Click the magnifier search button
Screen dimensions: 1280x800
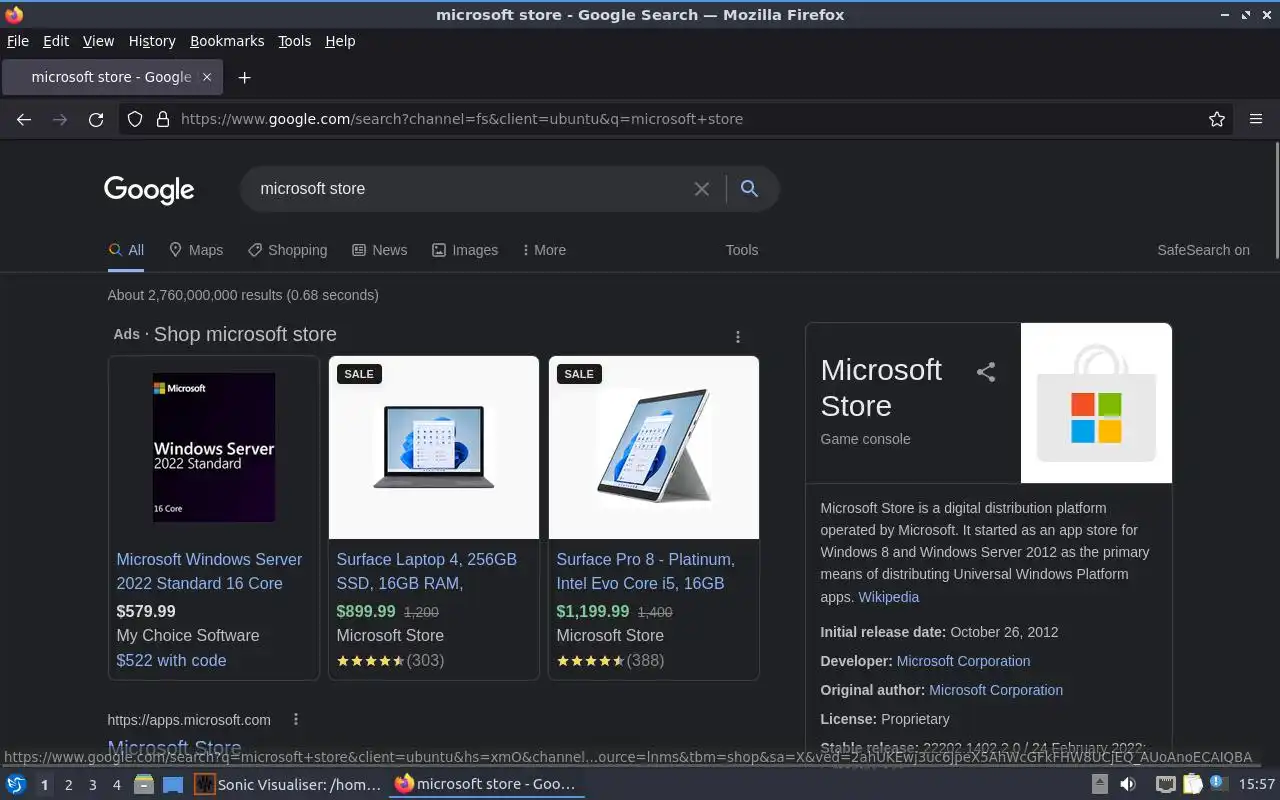coord(749,189)
